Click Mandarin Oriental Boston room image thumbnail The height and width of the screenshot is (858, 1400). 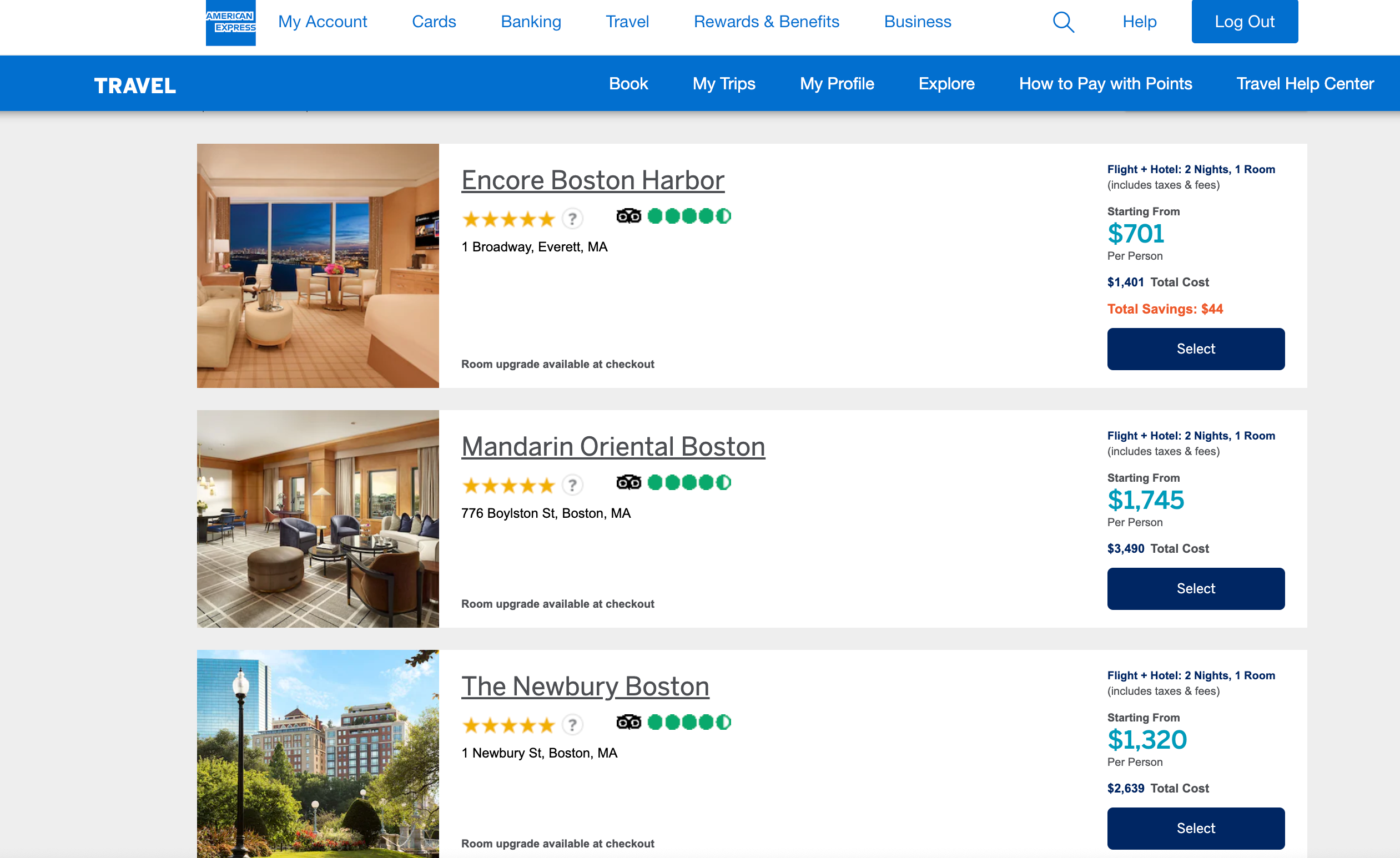[318, 519]
